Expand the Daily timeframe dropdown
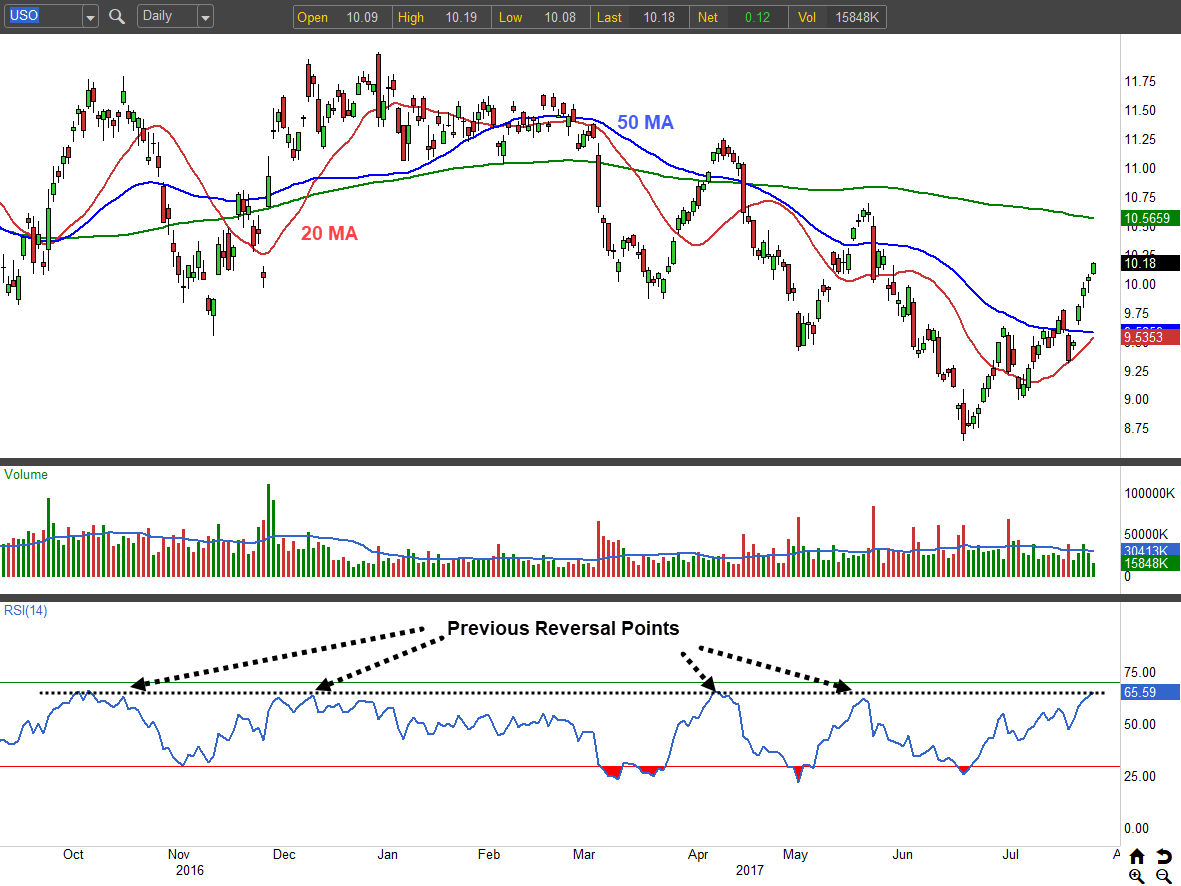Image resolution: width=1181 pixels, height=886 pixels. [205, 17]
